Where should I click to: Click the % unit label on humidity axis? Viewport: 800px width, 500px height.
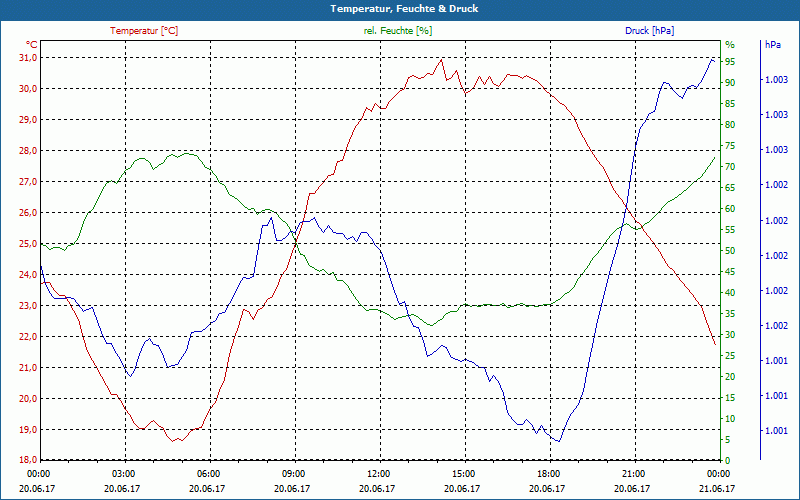(730, 45)
